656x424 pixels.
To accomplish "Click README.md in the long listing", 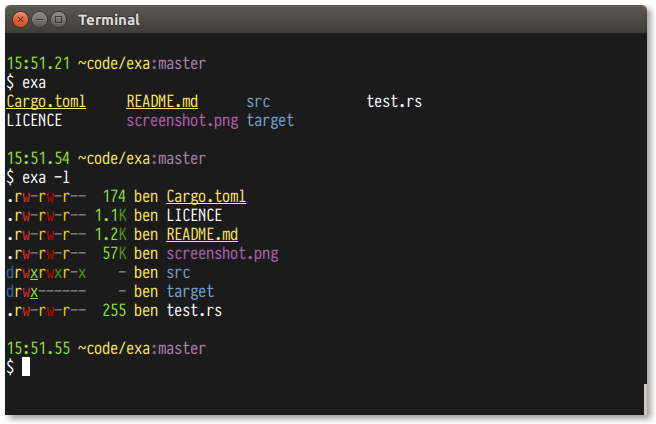I will [202, 234].
